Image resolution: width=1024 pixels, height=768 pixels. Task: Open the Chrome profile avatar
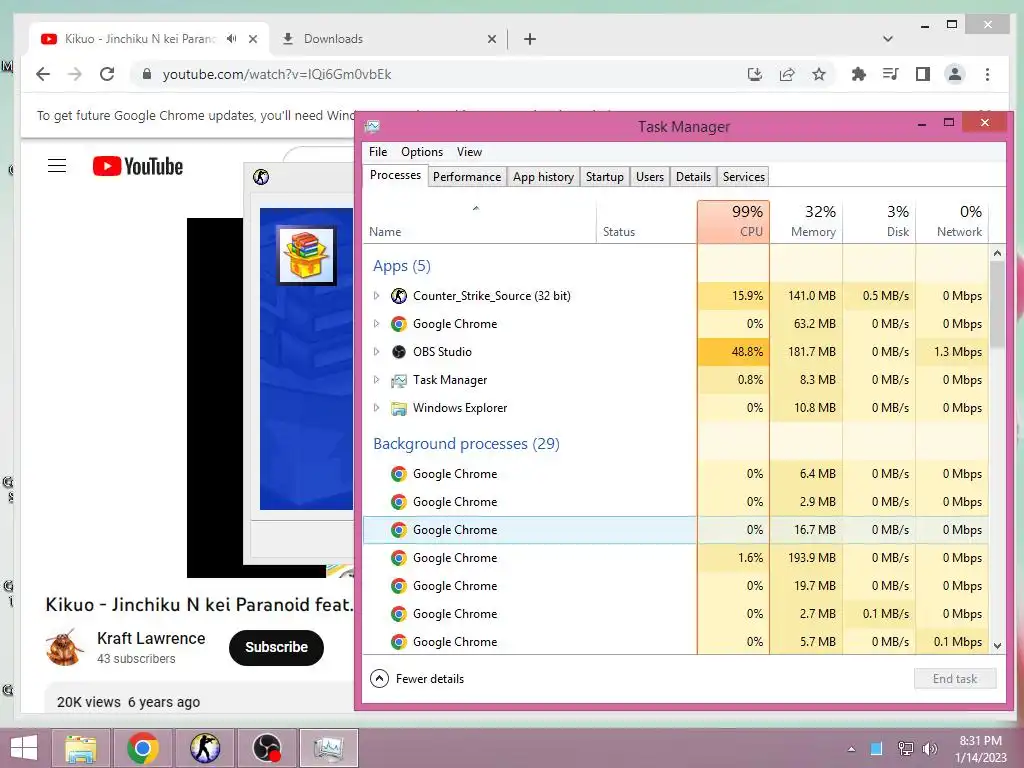955,74
